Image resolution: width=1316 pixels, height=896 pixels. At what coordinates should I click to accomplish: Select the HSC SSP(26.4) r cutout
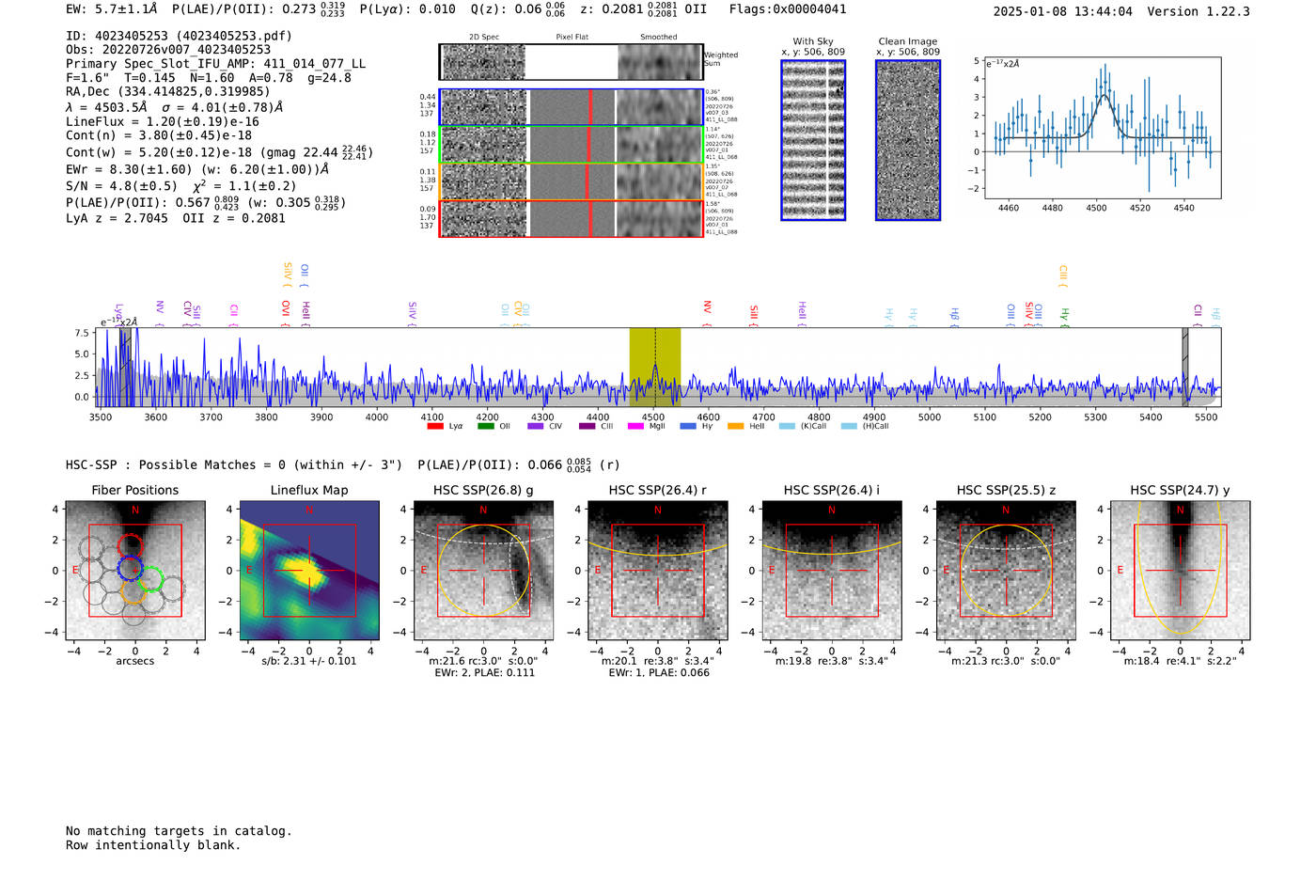(x=657, y=571)
